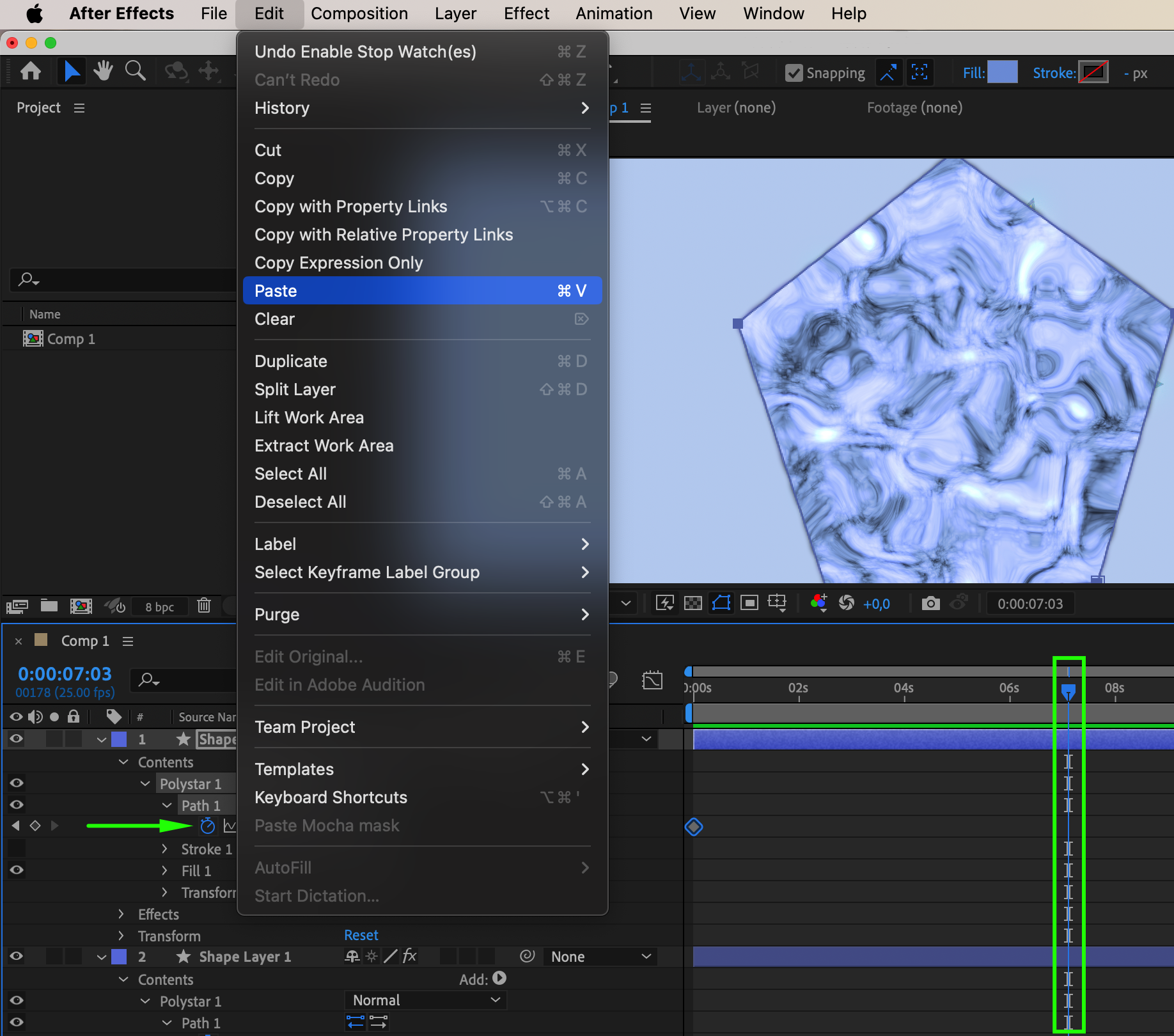
Task: Click the Reset link for Transform
Action: [x=361, y=935]
